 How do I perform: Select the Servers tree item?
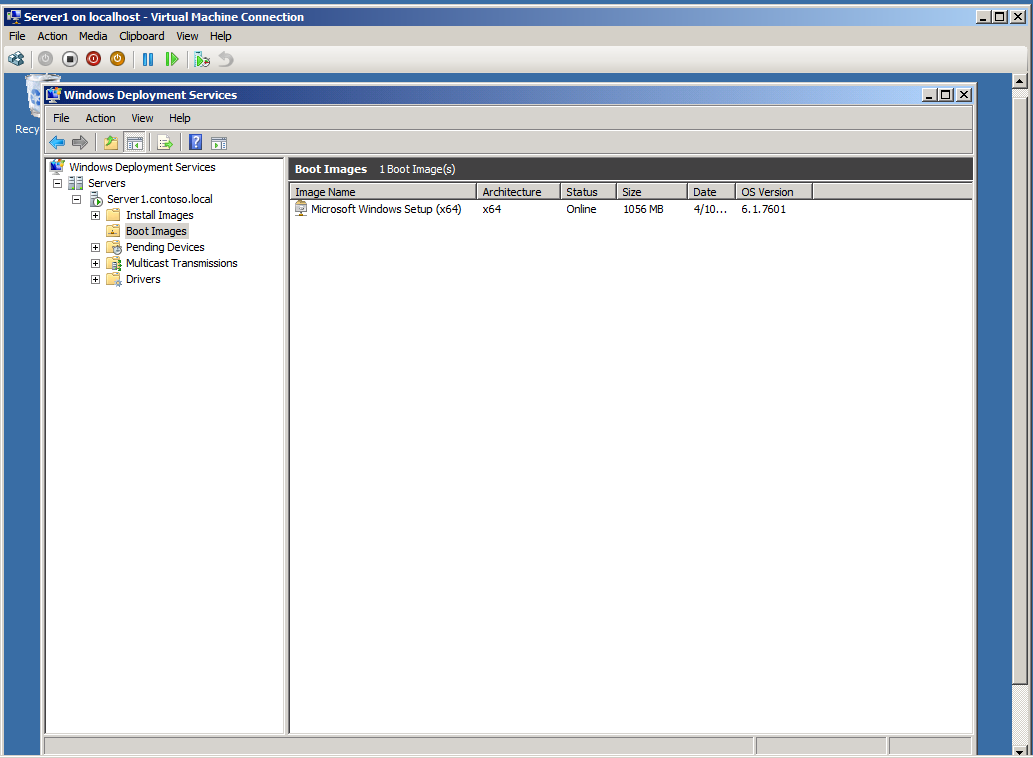(x=107, y=183)
